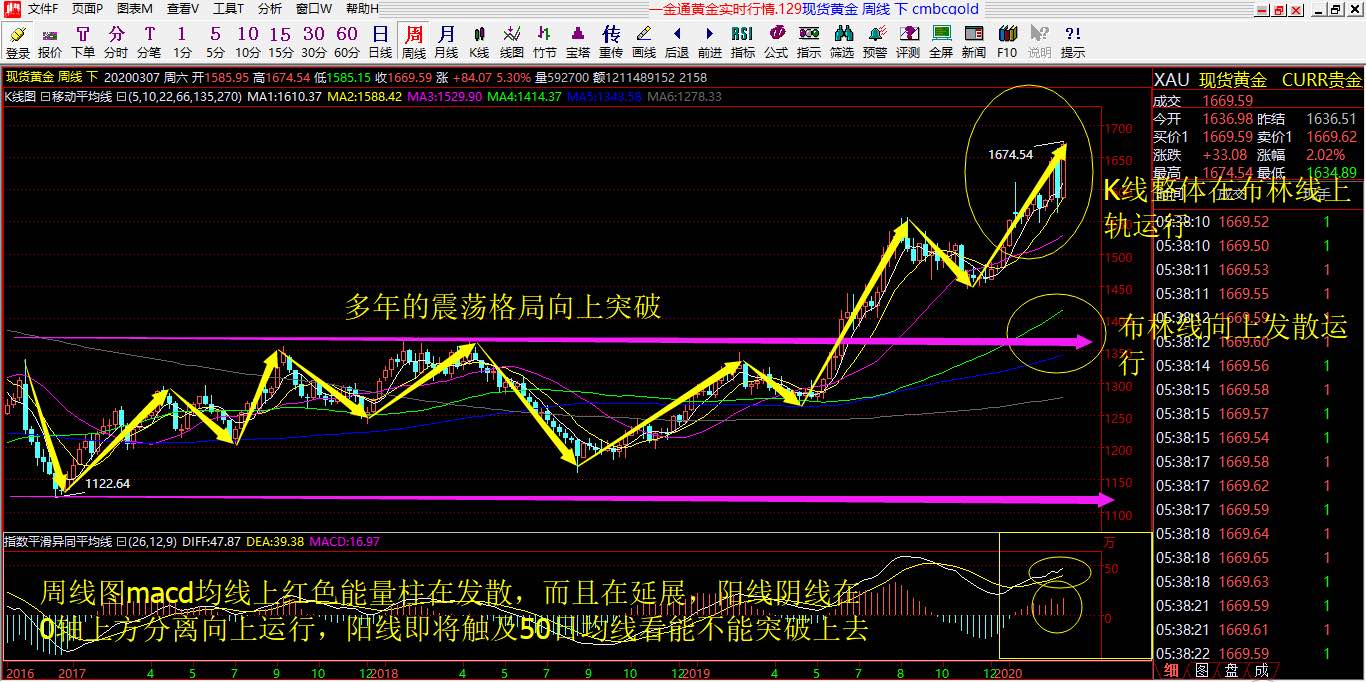
Task: Click the 下单 place order icon
Action: tap(83, 42)
